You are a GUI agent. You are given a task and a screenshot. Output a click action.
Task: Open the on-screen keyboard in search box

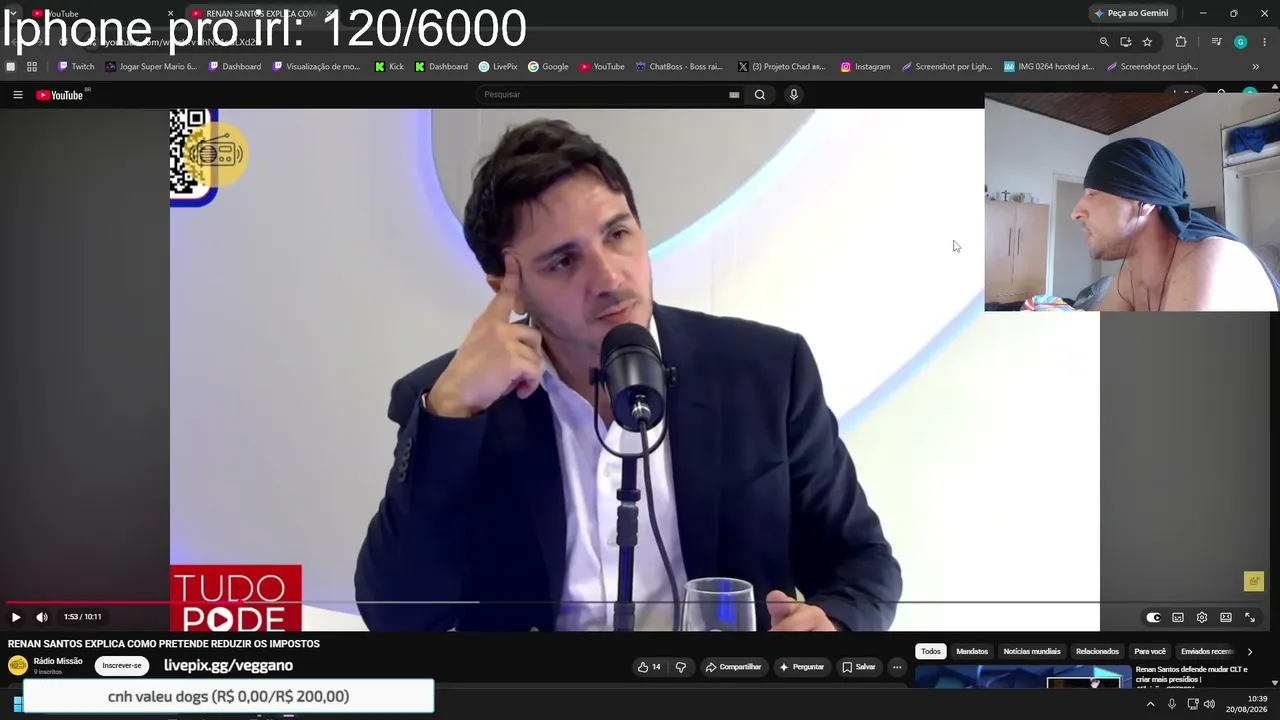tap(734, 95)
